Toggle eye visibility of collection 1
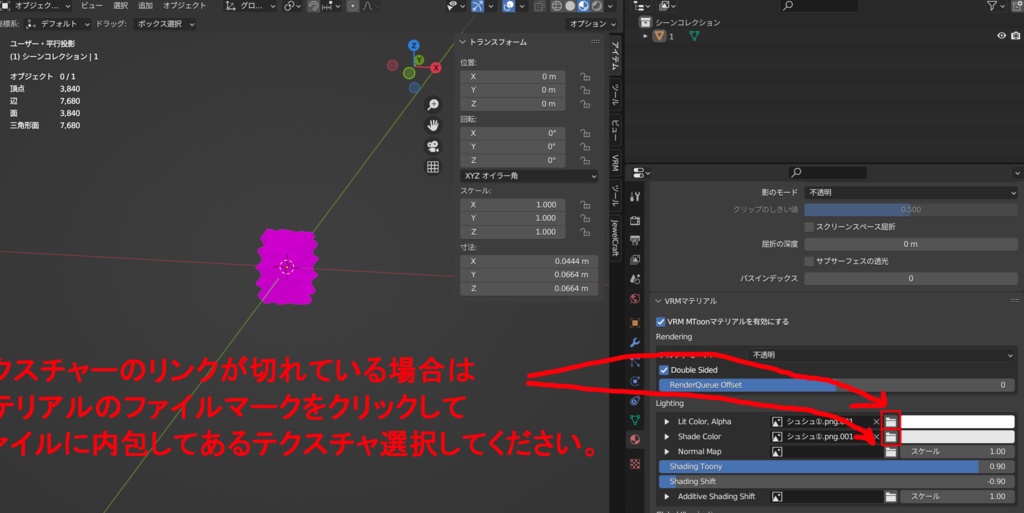 coord(1001,36)
